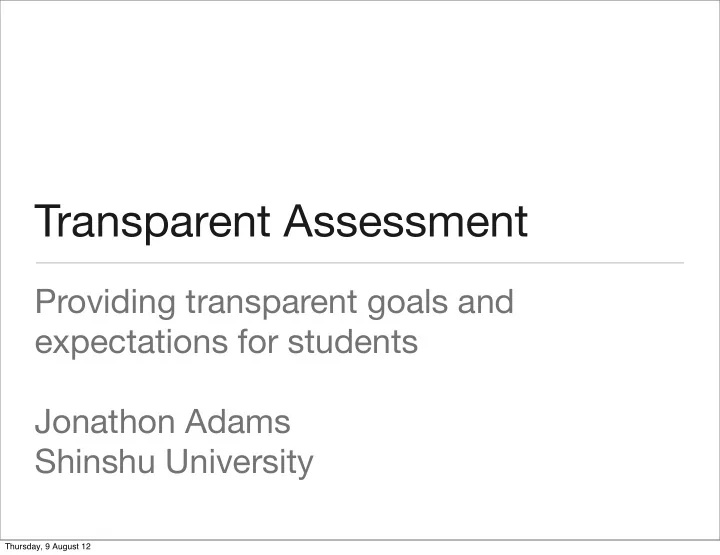Click the word "students" in the subtitle
This screenshot has height=555, width=720.
point(353,342)
